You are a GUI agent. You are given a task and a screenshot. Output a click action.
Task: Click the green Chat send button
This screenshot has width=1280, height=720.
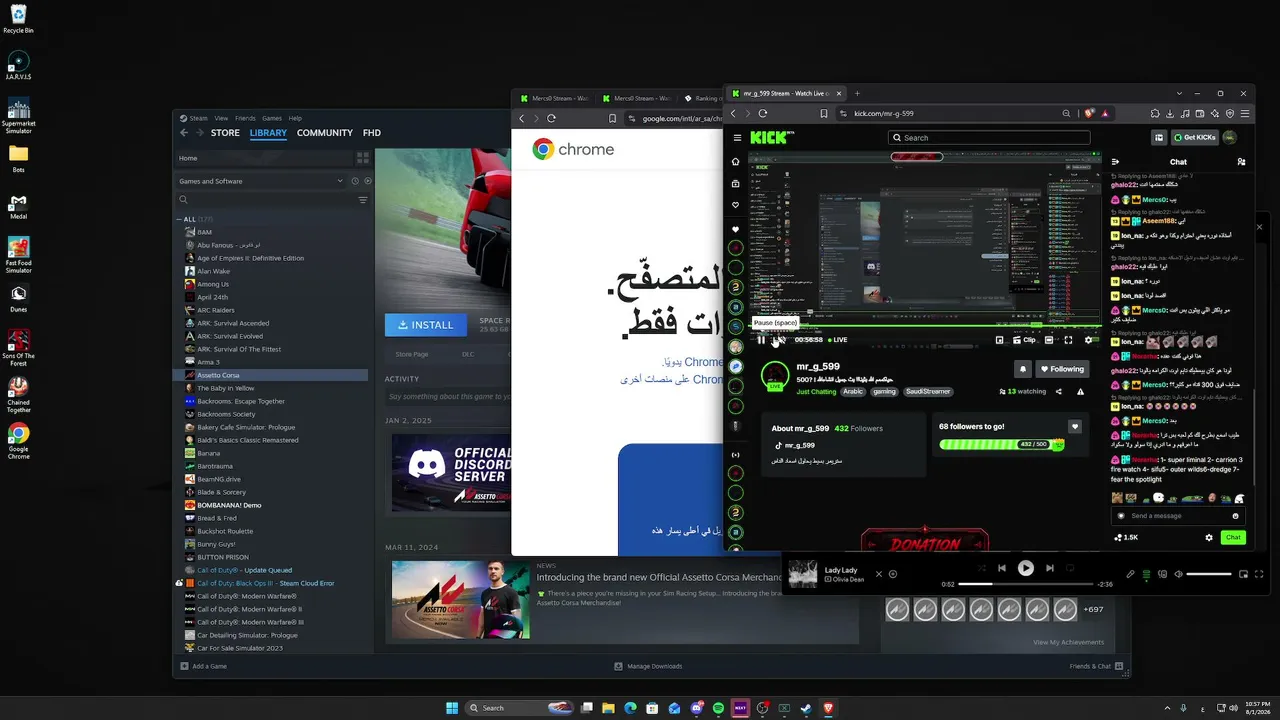(x=1233, y=537)
